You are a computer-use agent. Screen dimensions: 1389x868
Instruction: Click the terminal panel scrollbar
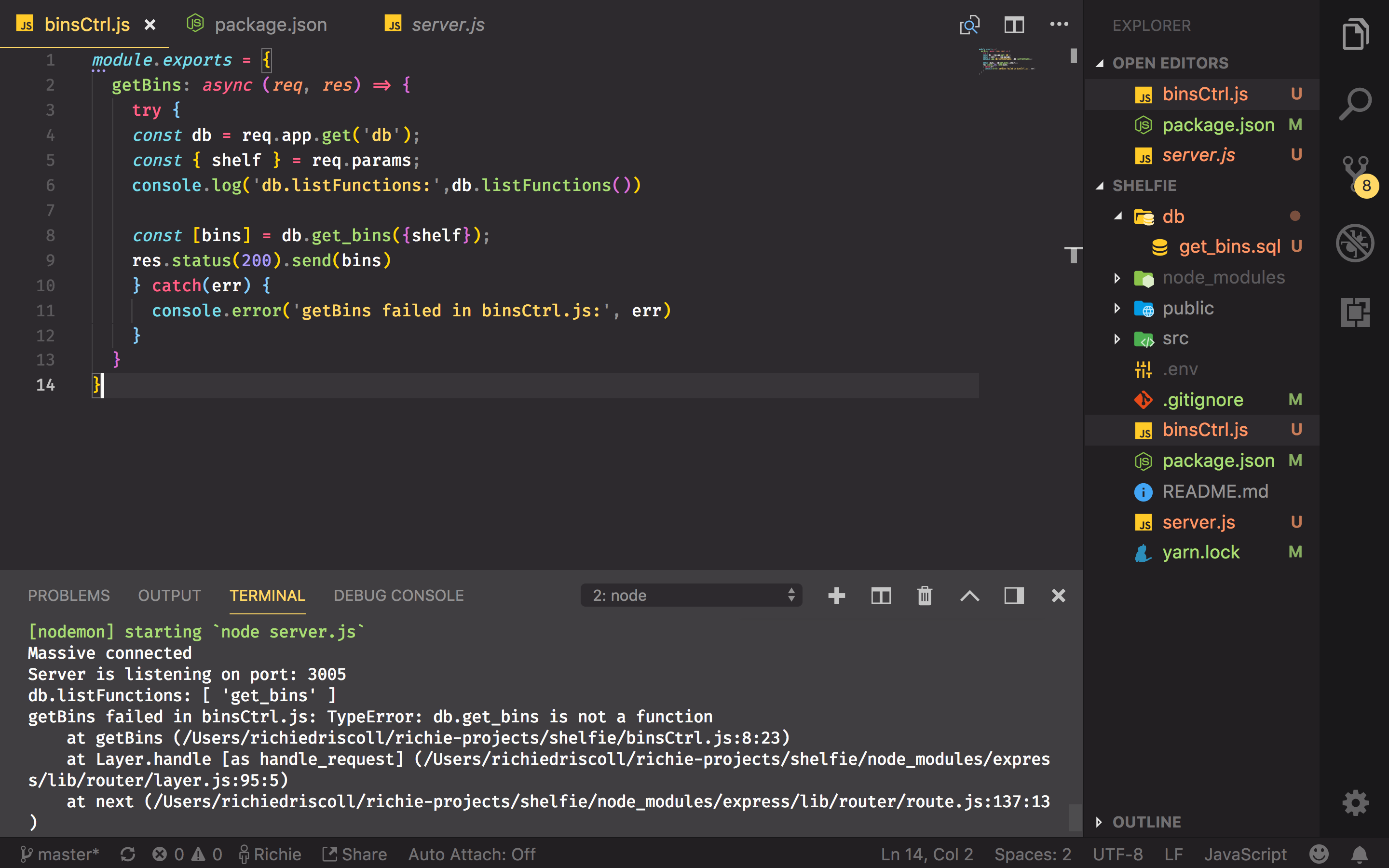coord(1075,817)
